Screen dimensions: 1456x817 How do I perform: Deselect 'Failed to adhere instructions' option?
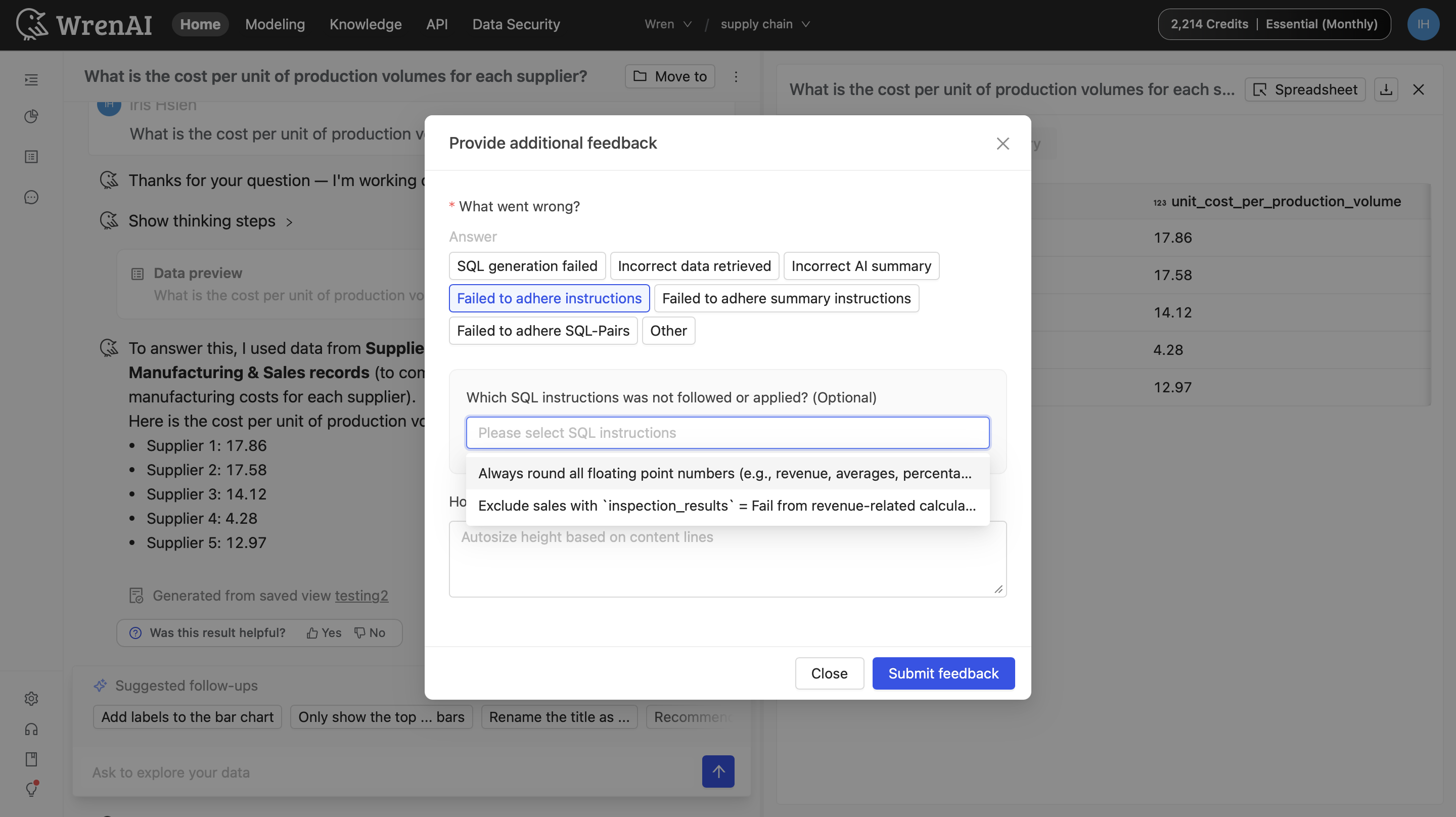pos(549,298)
